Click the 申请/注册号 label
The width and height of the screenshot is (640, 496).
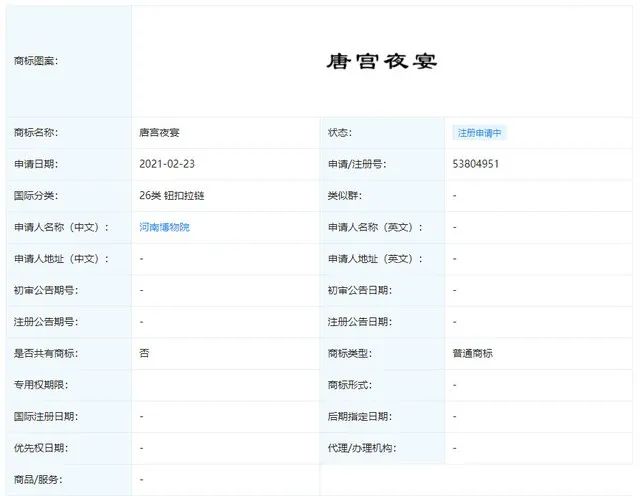point(357,164)
